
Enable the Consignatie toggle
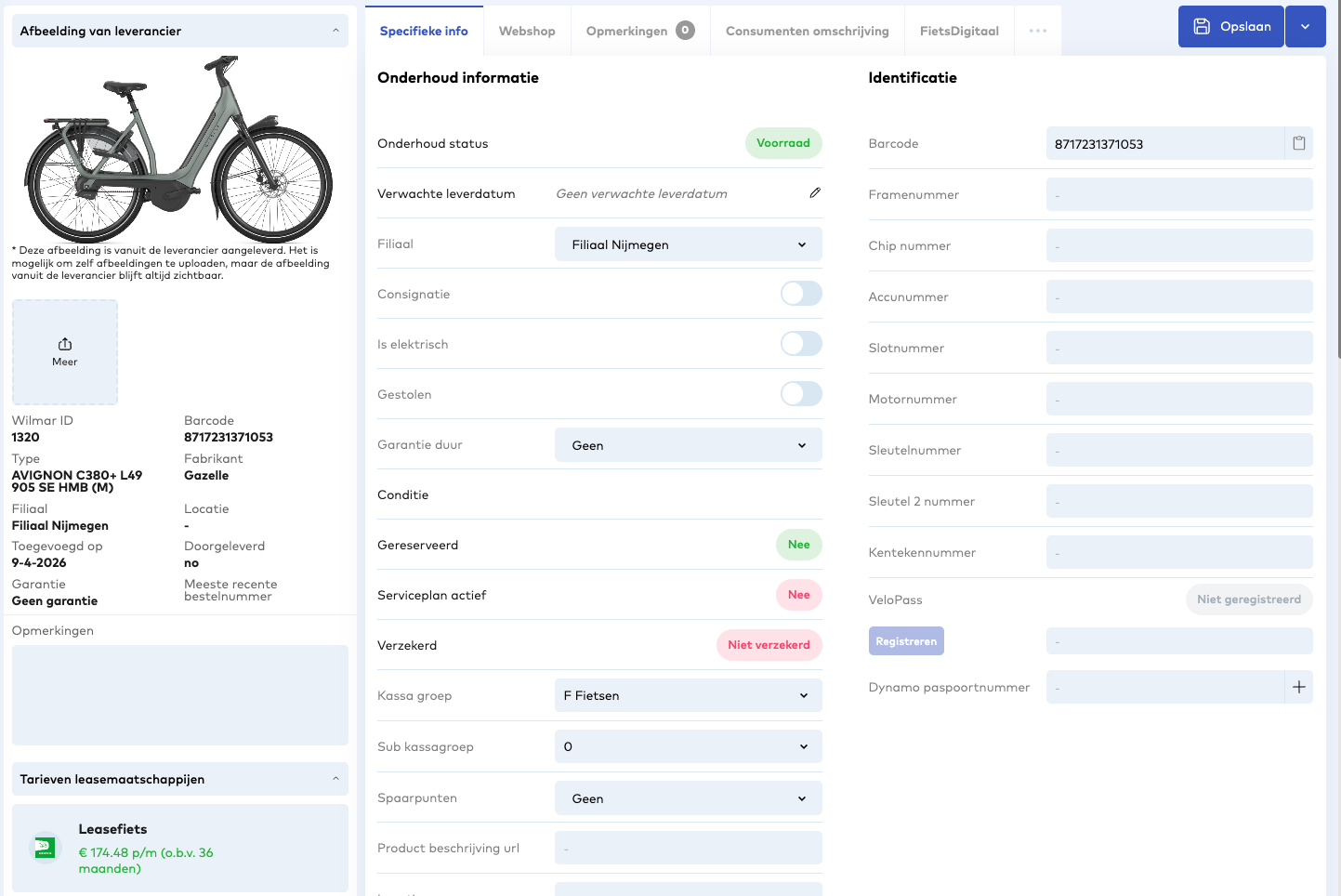(x=801, y=294)
